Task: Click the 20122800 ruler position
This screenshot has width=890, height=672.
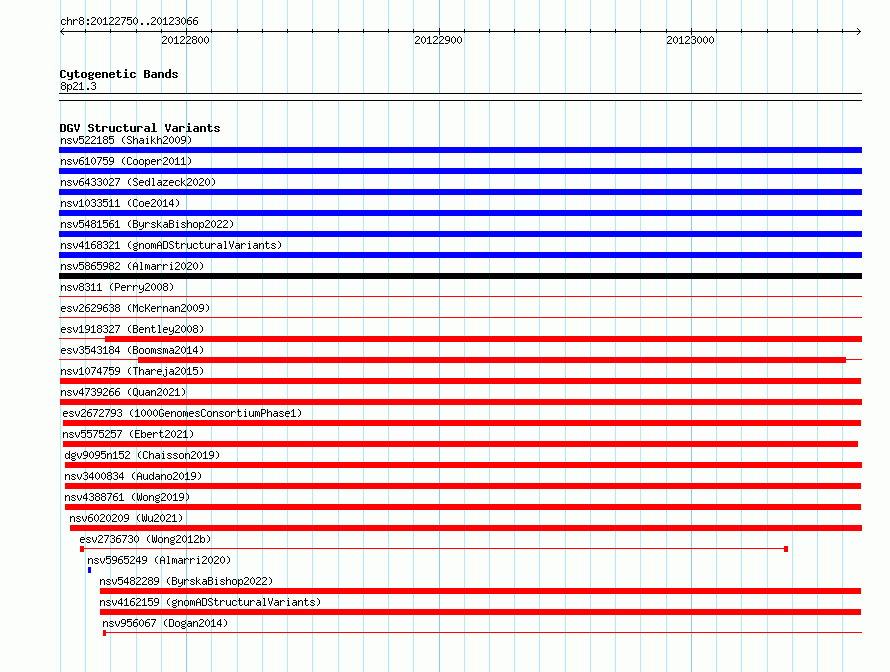Action: [x=185, y=40]
